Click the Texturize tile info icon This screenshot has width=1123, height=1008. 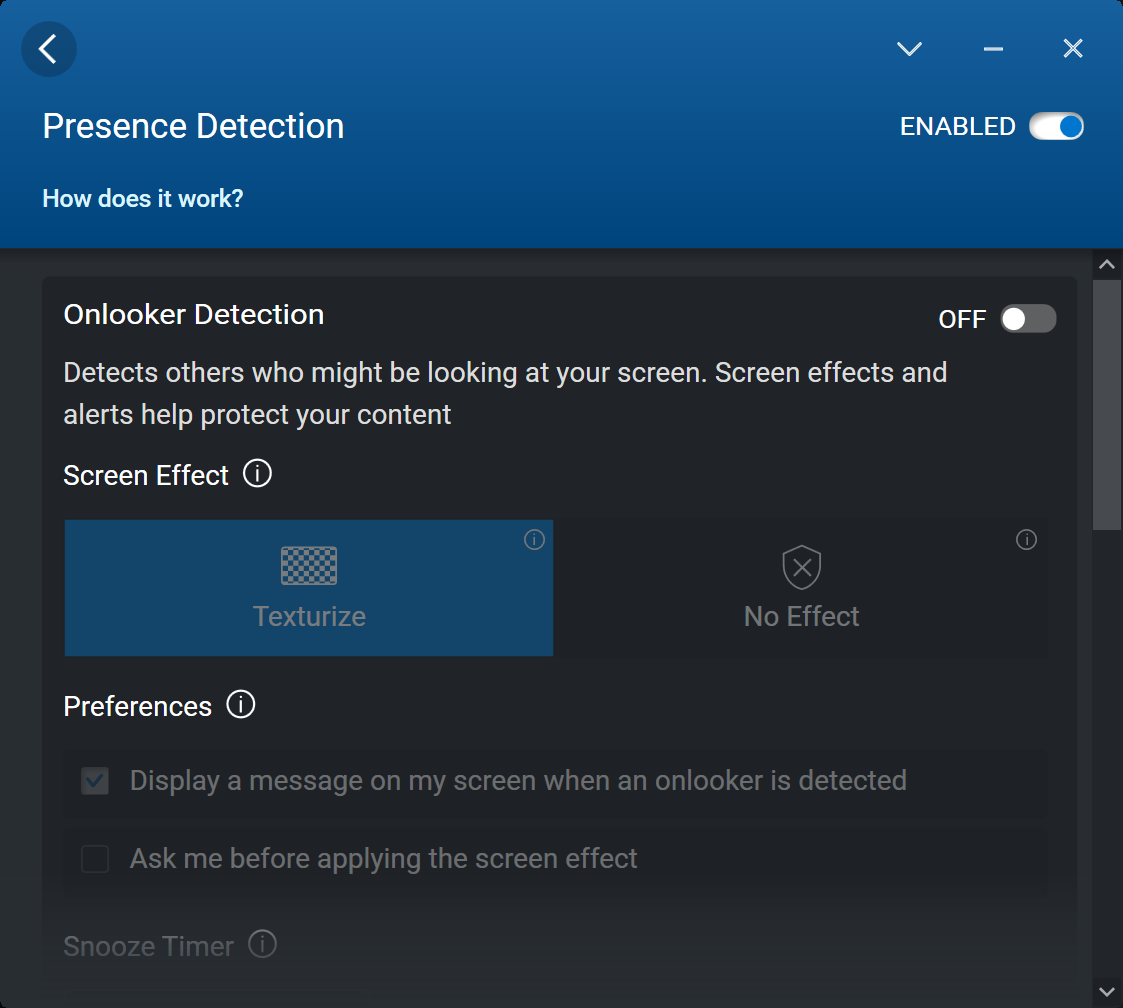tap(534, 540)
